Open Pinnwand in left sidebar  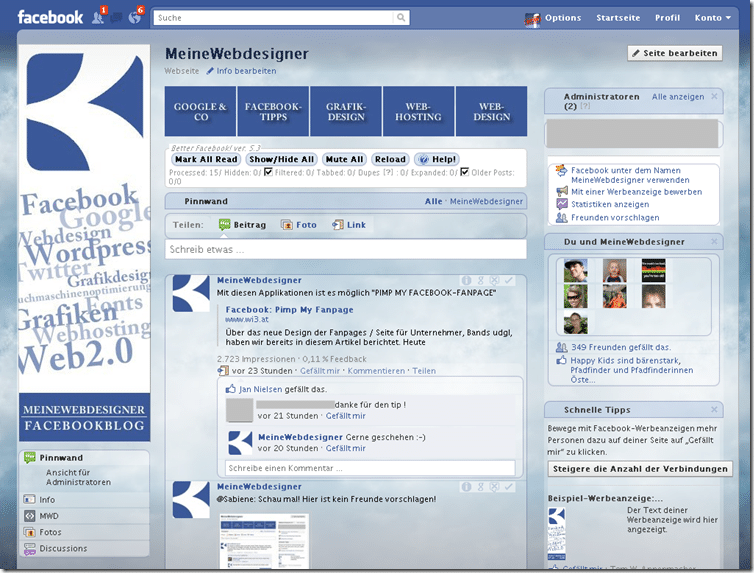(61, 458)
